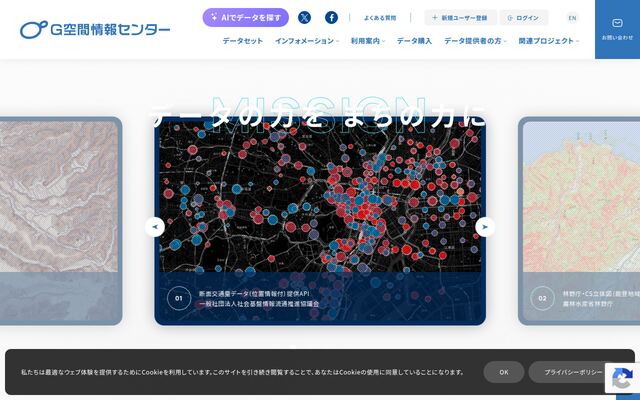Expand the 関連プロジェクト dropdown menu
Screen dimensions: 640x400
click(549, 41)
